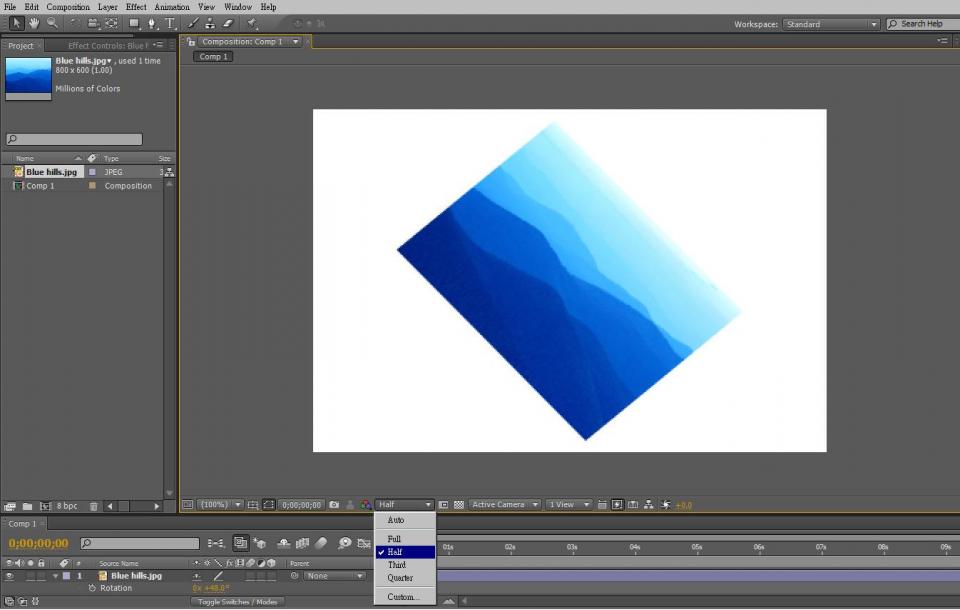Select the Horizontal Type tool
Viewport: 960px width, 610px height.
click(x=169, y=23)
